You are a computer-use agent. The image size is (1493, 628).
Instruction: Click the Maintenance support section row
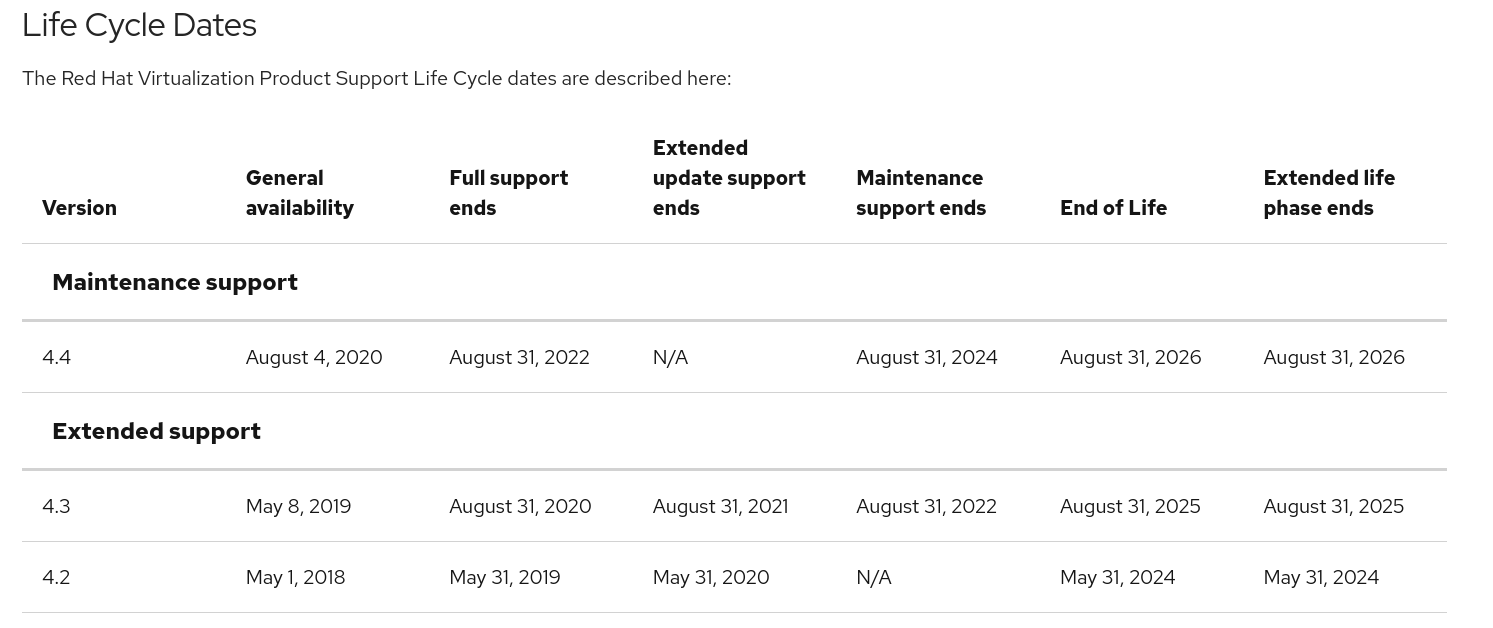[x=175, y=282]
